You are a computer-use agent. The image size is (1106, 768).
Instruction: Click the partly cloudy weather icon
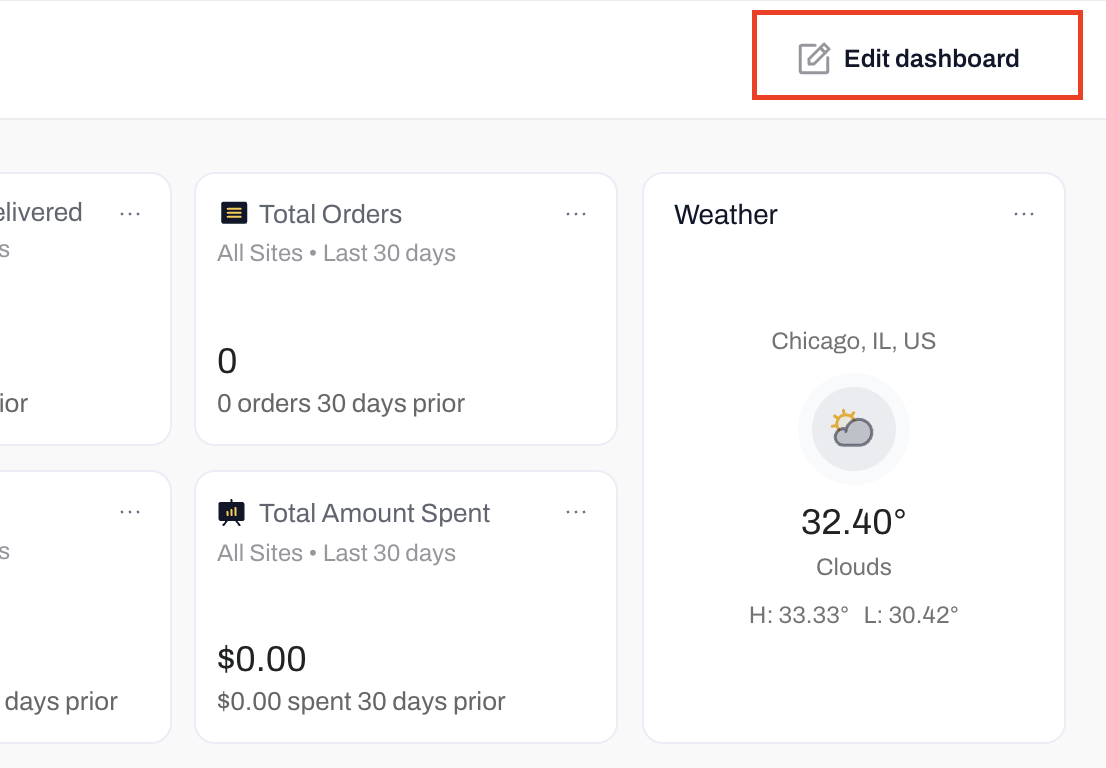pos(853,430)
